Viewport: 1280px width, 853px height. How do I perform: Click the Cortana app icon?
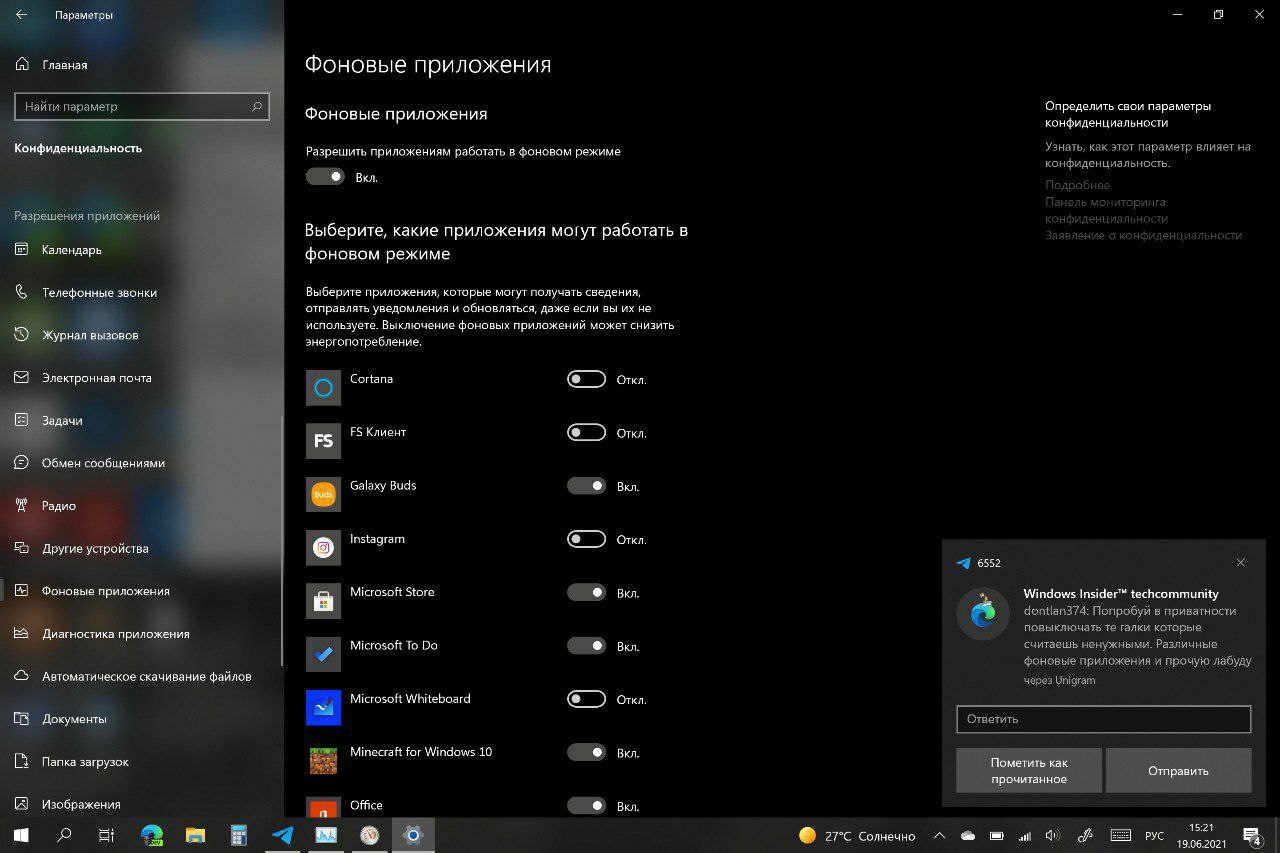coord(323,388)
